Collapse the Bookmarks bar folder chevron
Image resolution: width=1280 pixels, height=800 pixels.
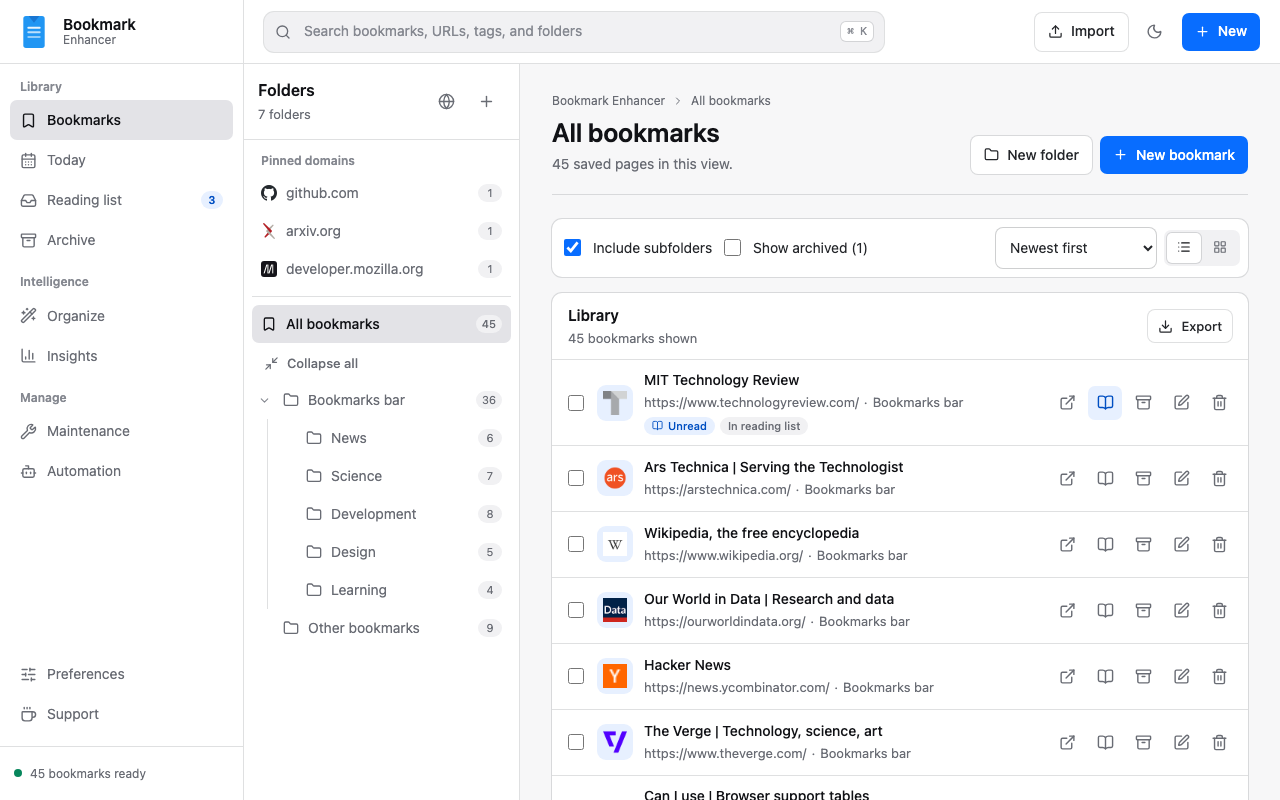click(x=265, y=400)
